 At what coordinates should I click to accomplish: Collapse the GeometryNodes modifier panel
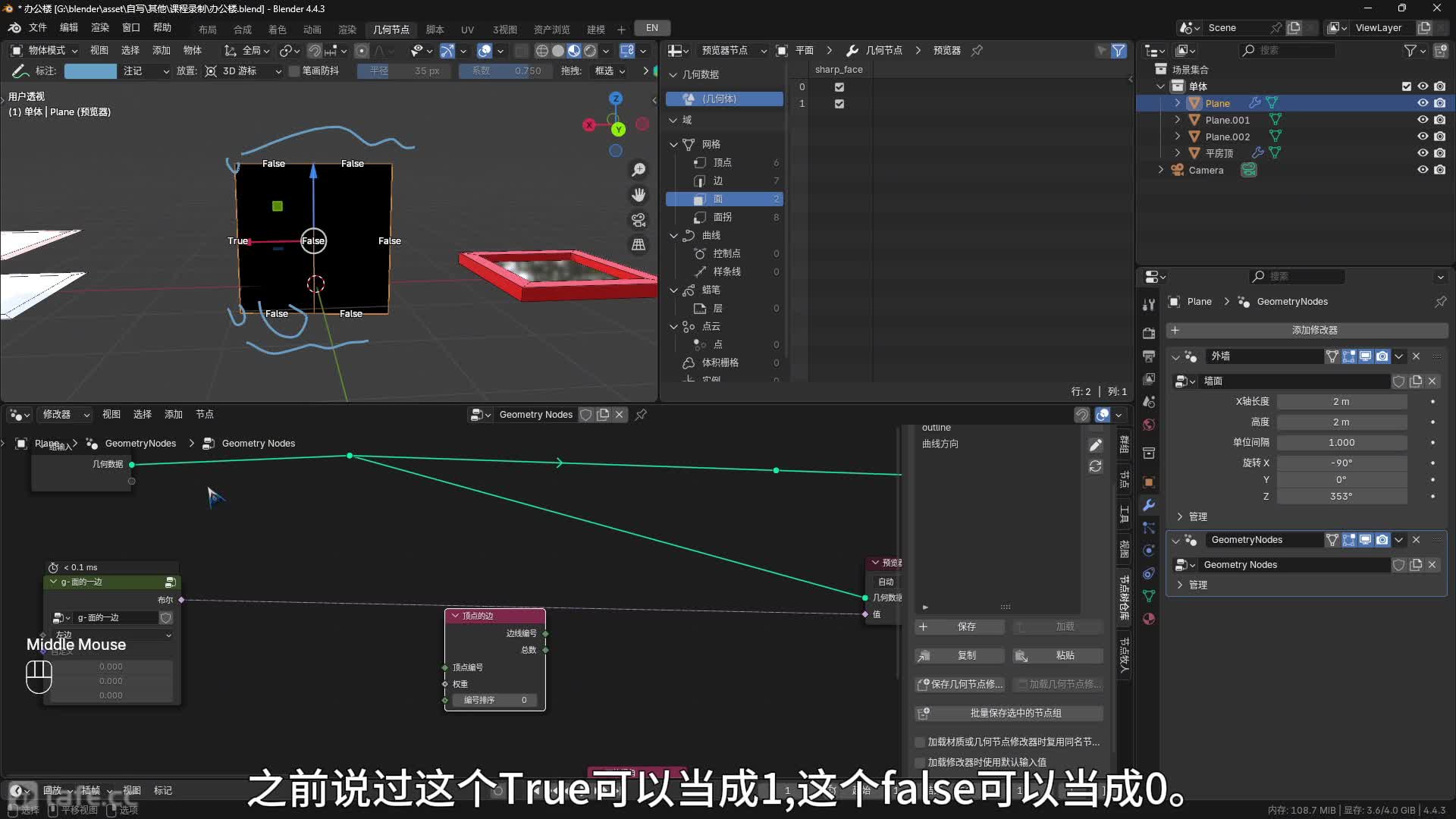pyautogui.click(x=1175, y=540)
